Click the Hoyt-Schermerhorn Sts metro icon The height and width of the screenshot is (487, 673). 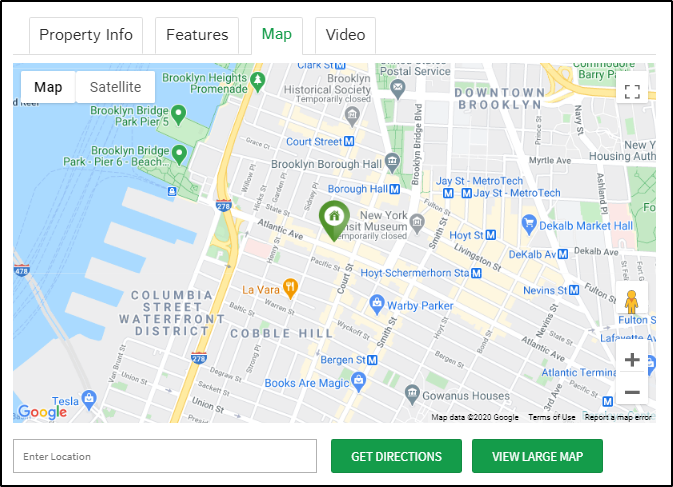(x=476, y=273)
